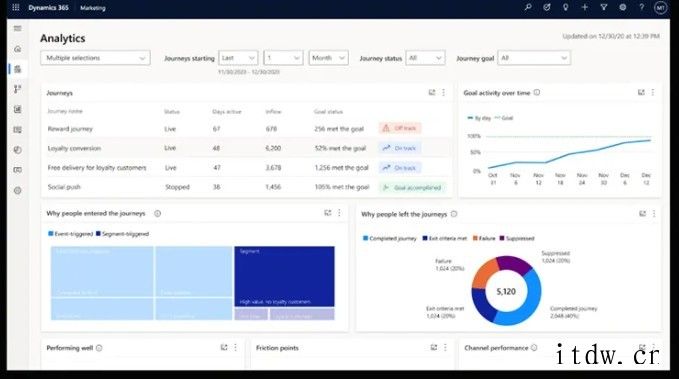Expand the Why people entered card
Screen dimensions: 679x379
pyautogui.click(x=328, y=213)
